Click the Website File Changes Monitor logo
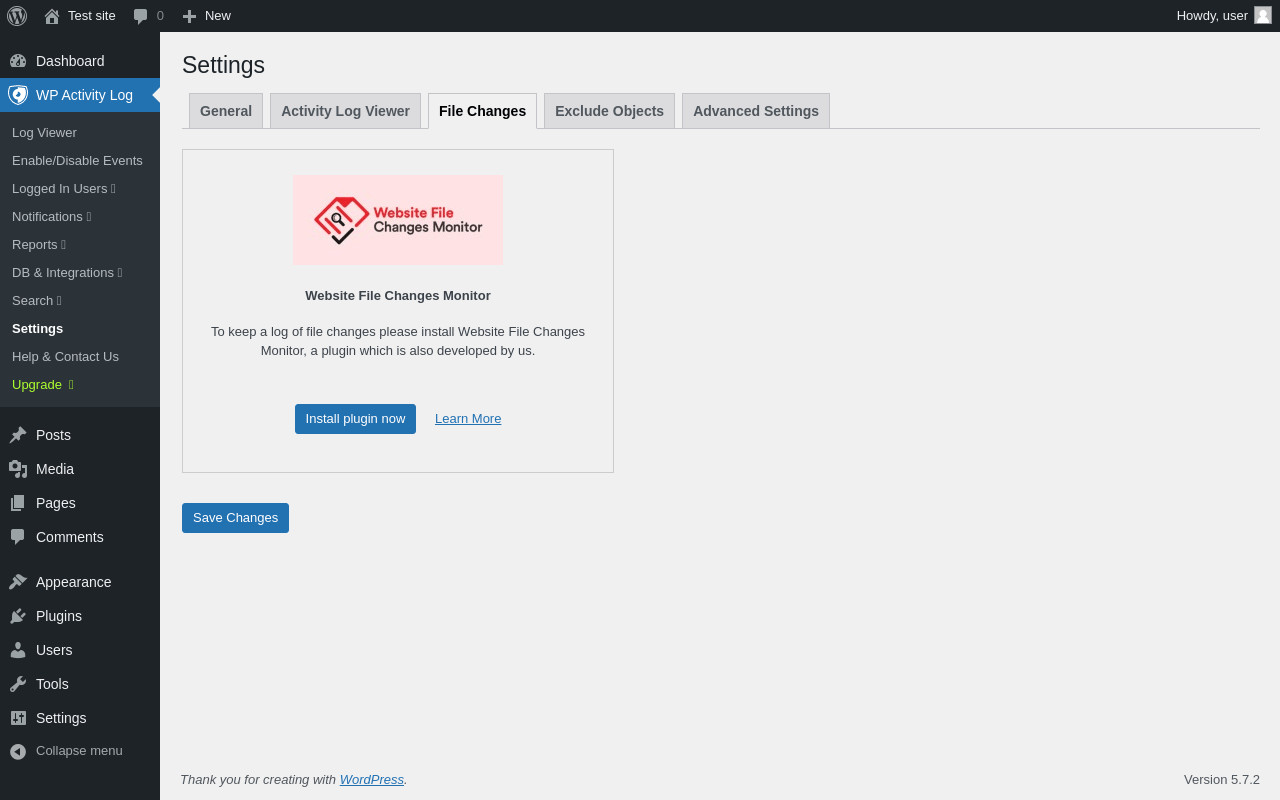Screen dimensions: 1280x800 (x=398, y=220)
